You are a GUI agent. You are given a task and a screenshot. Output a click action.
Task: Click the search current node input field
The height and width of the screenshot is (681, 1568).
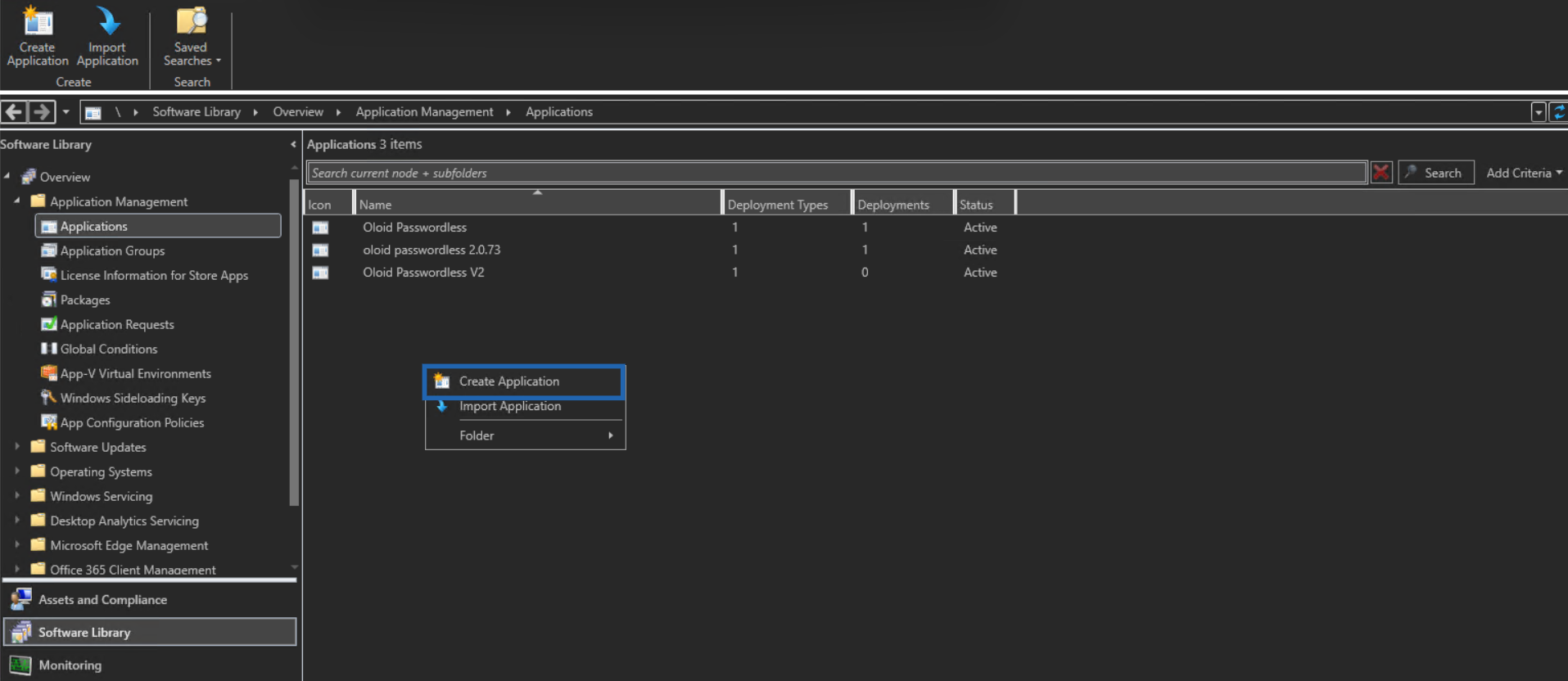836,173
